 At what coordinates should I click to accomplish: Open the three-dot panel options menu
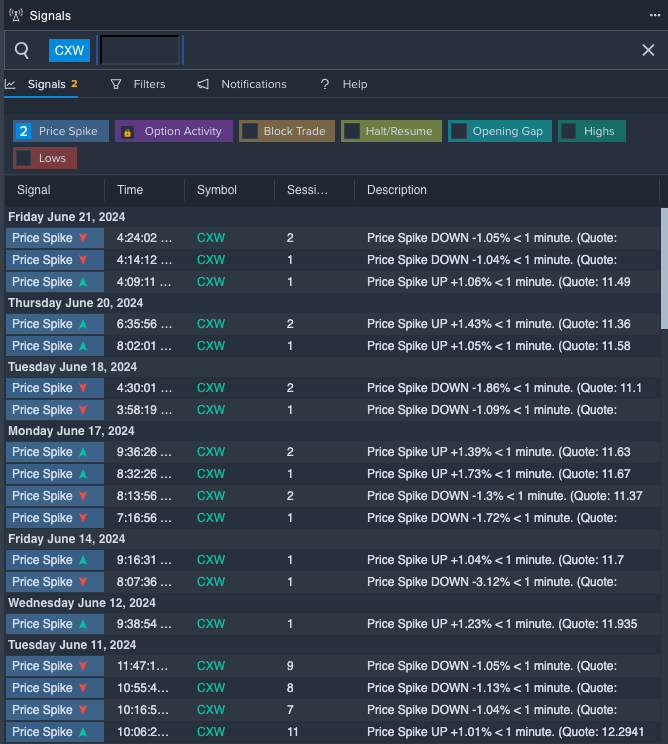655,15
